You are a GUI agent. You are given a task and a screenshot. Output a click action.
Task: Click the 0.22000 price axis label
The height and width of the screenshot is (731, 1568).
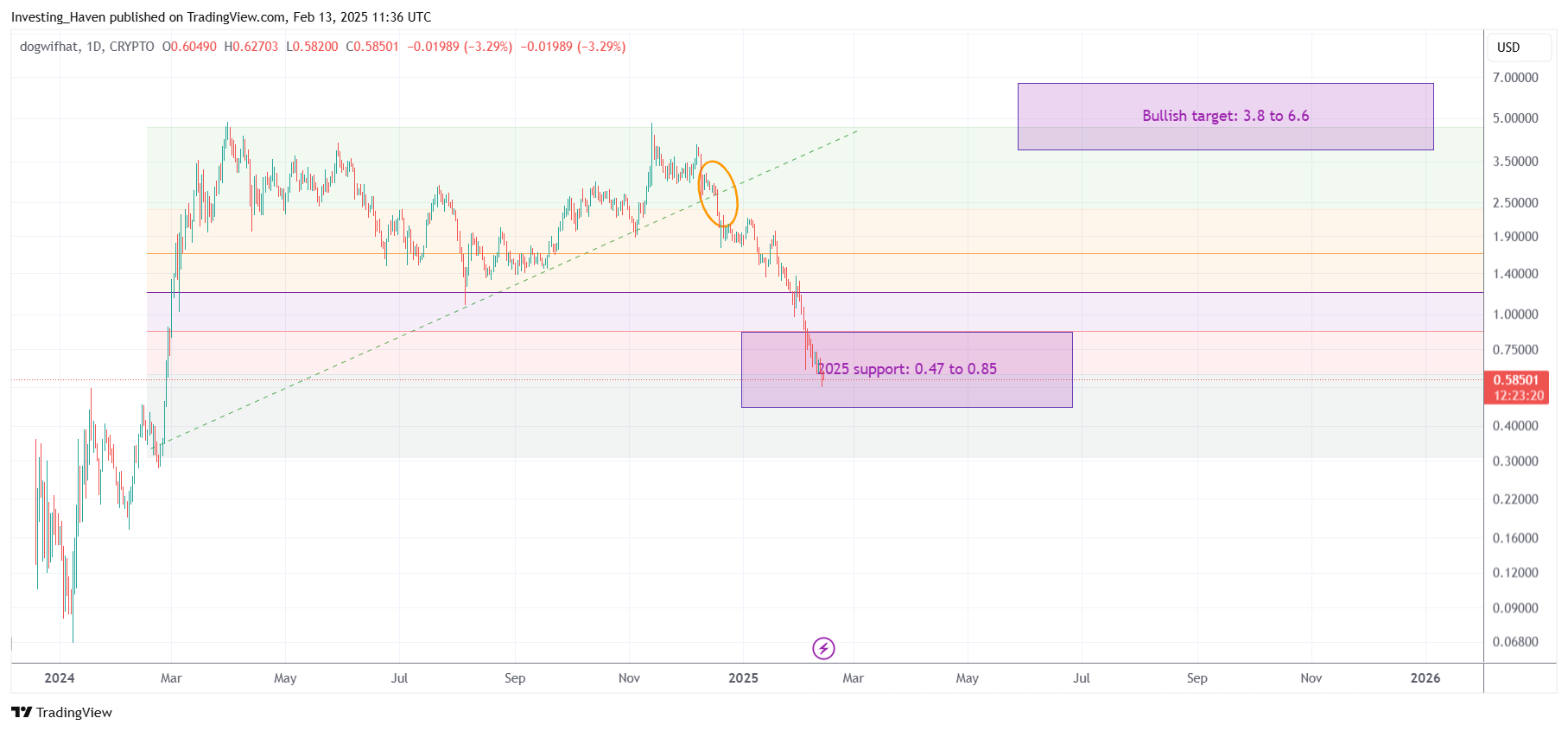pyautogui.click(x=1515, y=499)
